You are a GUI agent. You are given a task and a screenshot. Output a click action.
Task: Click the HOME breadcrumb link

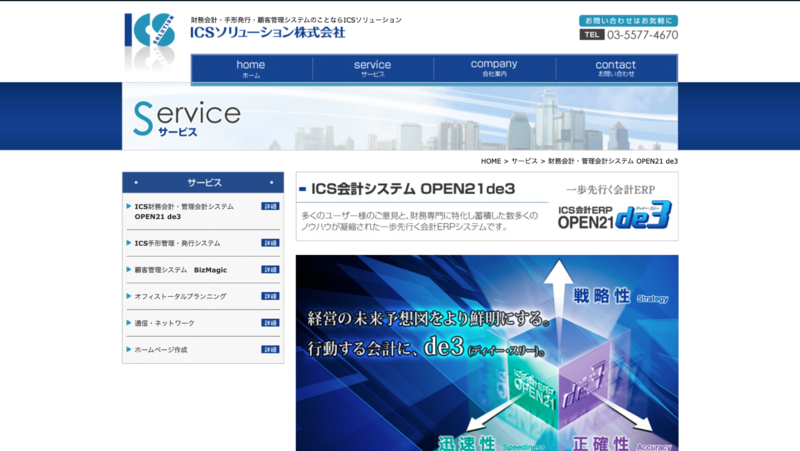coord(491,161)
